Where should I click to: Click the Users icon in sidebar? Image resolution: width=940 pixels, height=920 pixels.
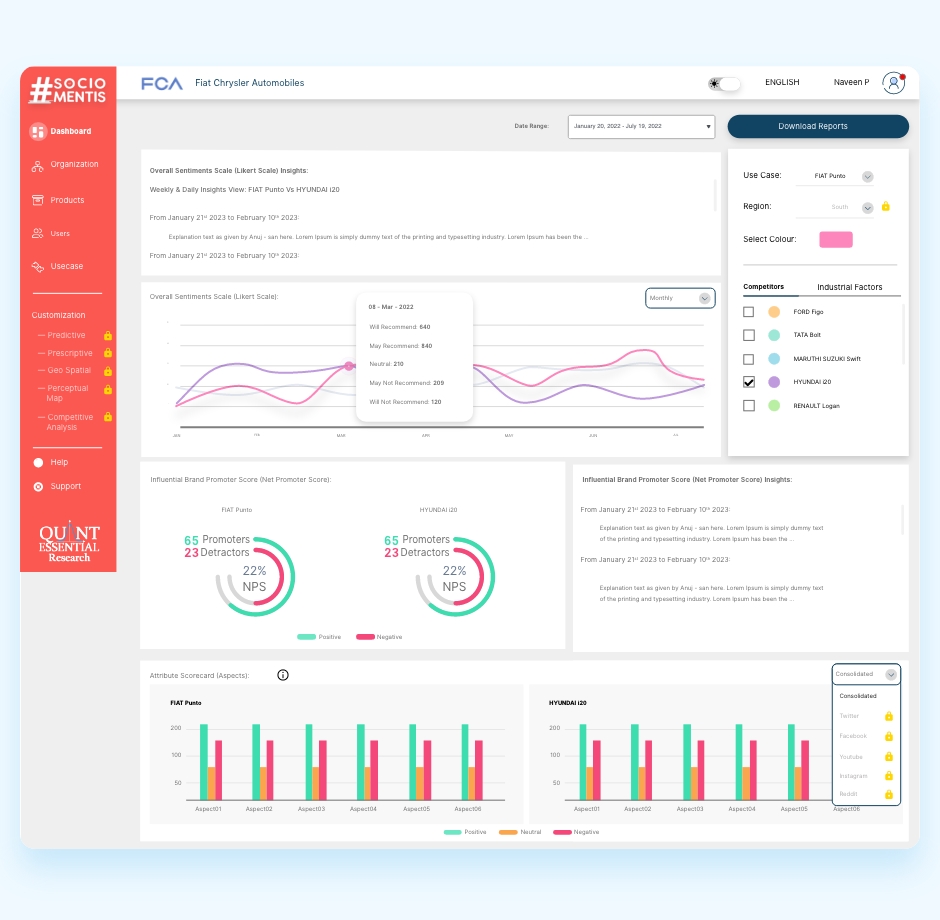pos(38,233)
